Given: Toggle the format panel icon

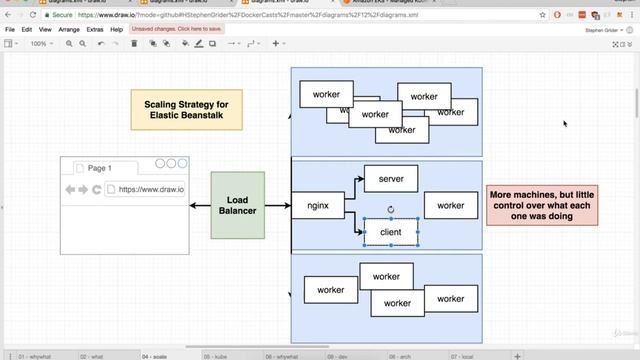Looking at the screenshot, I should click(x=622, y=44).
